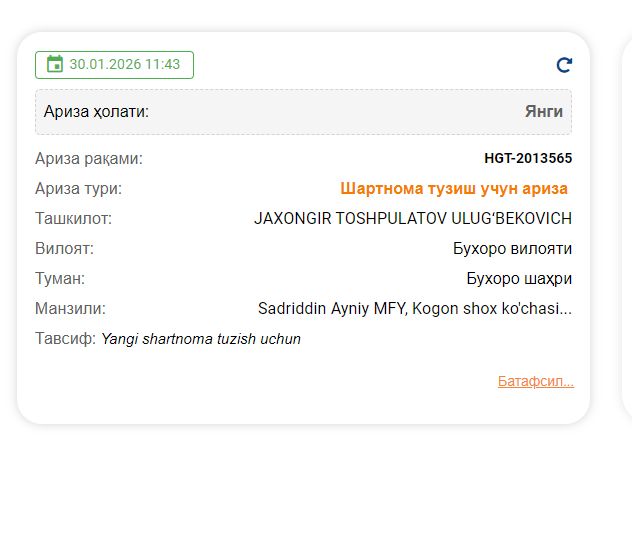This screenshot has width=632, height=548.
Task: Click the Бухоро вилояти region value
Action: point(512,248)
